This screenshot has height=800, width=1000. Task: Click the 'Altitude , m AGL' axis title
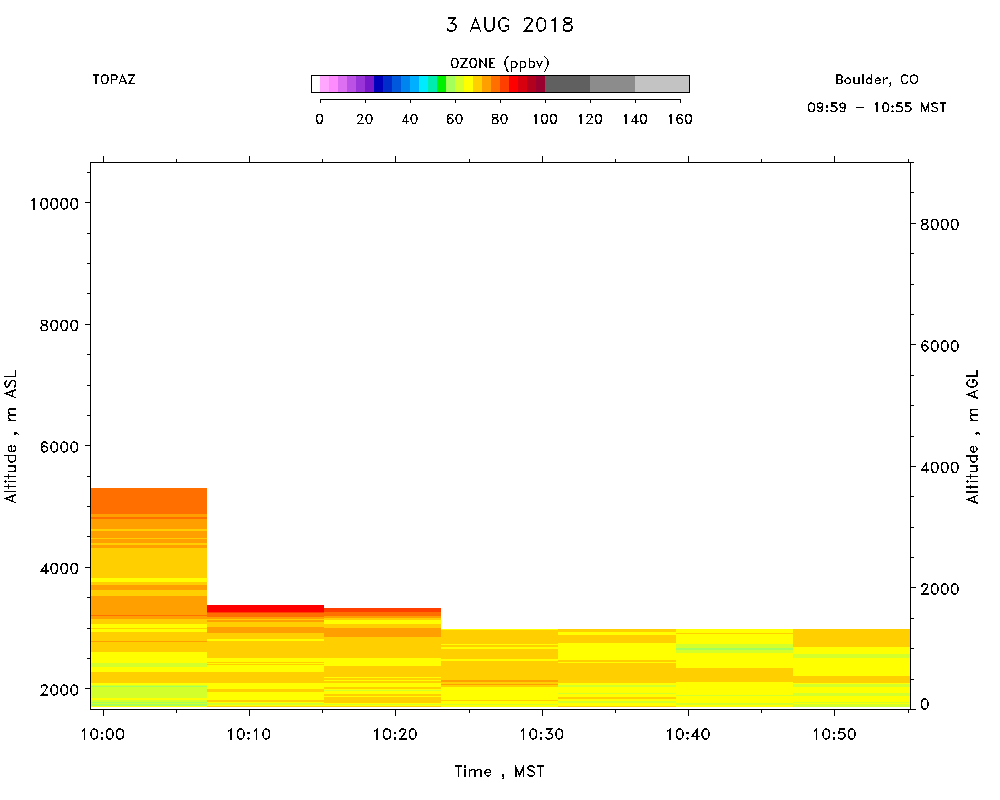(x=972, y=436)
